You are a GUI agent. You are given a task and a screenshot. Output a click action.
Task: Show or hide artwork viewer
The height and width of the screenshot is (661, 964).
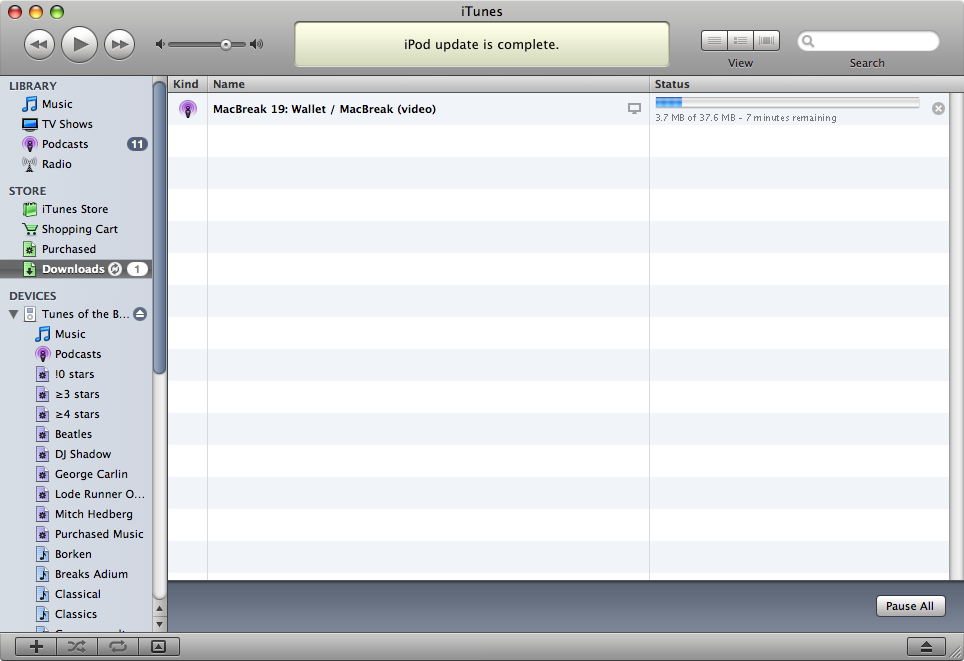point(159,646)
